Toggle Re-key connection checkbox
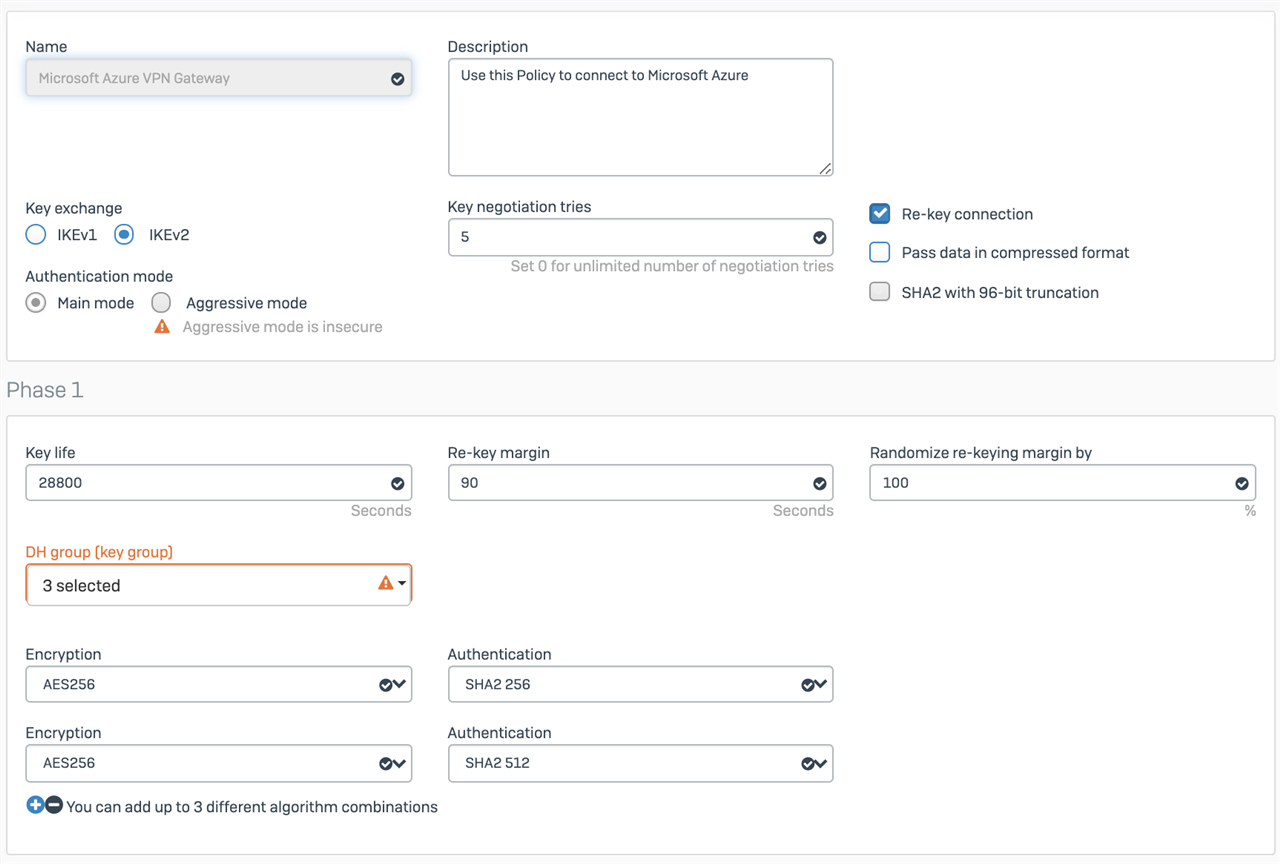 [880, 214]
